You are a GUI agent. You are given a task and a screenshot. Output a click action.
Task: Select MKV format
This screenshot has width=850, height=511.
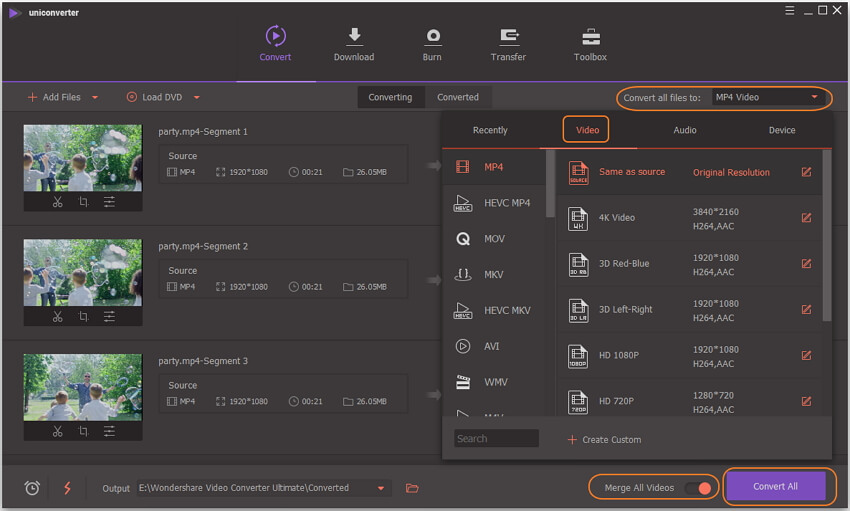[494, 274]
